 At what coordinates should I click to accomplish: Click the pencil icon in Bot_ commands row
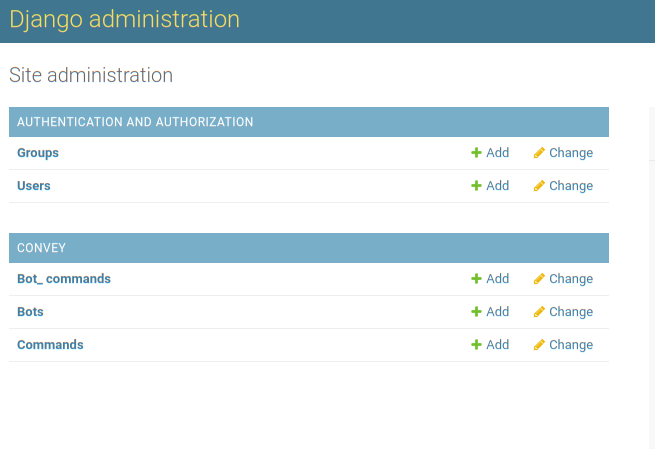pos(539,279)
